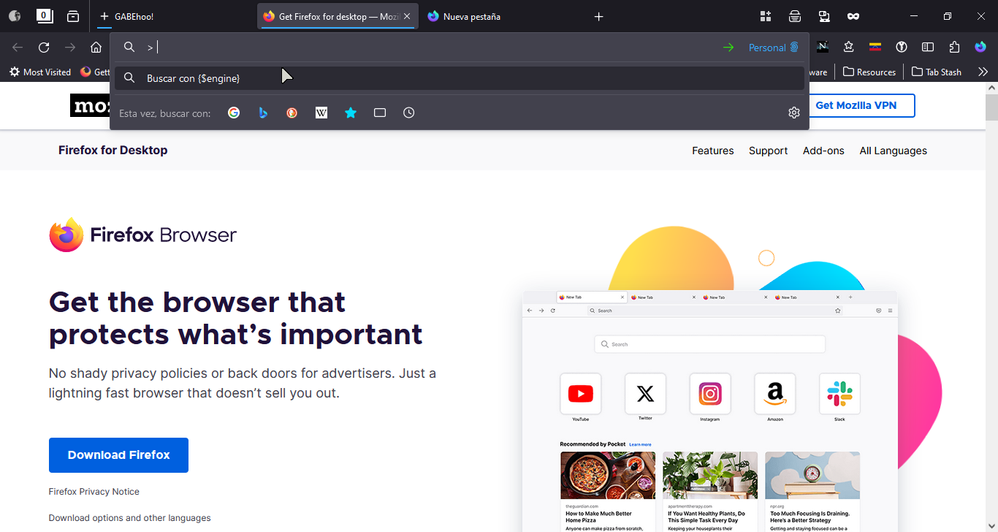The width and height of the screenshot is (998, 532).
Task: Click the Download Firefox button
Action: click(x=118, y=455)
